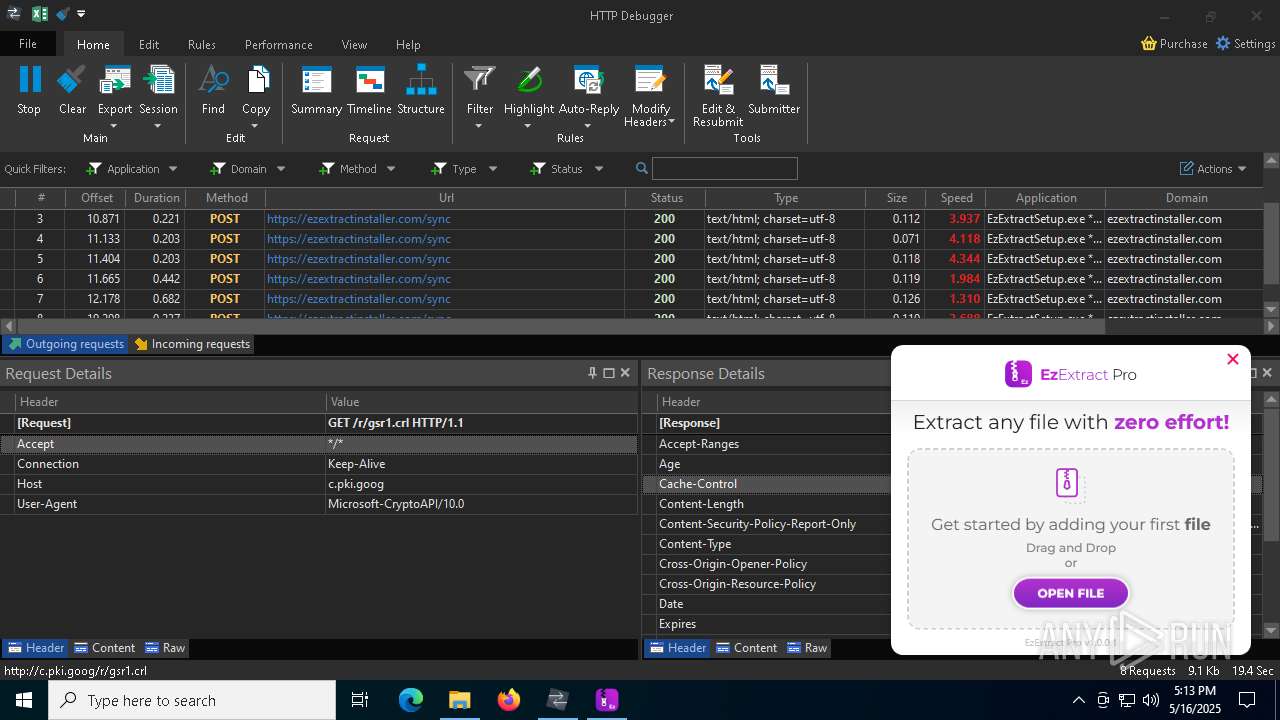Click the Copy icon
The height and width of the screenshot is (720, 1280).
[x=257, y=80]
